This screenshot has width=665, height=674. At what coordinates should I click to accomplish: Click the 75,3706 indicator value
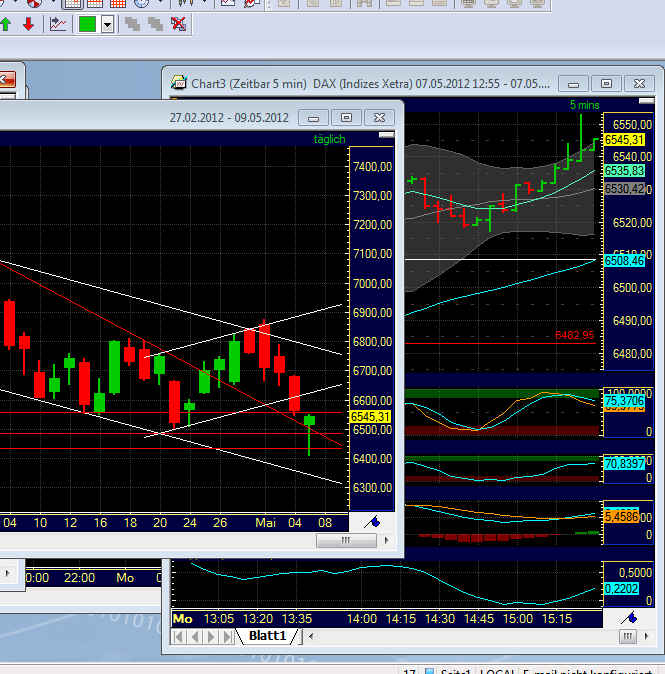tap(625, 401)
